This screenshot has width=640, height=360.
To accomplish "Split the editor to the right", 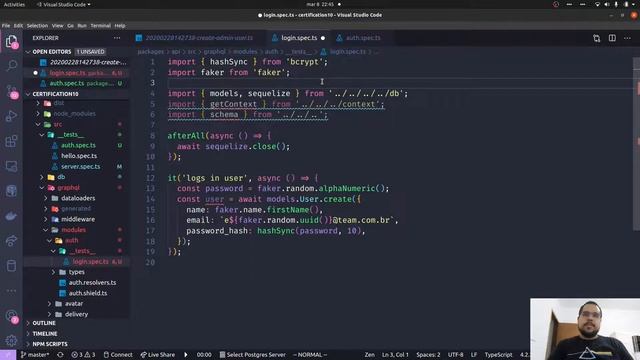I will (x=612, y=38).
